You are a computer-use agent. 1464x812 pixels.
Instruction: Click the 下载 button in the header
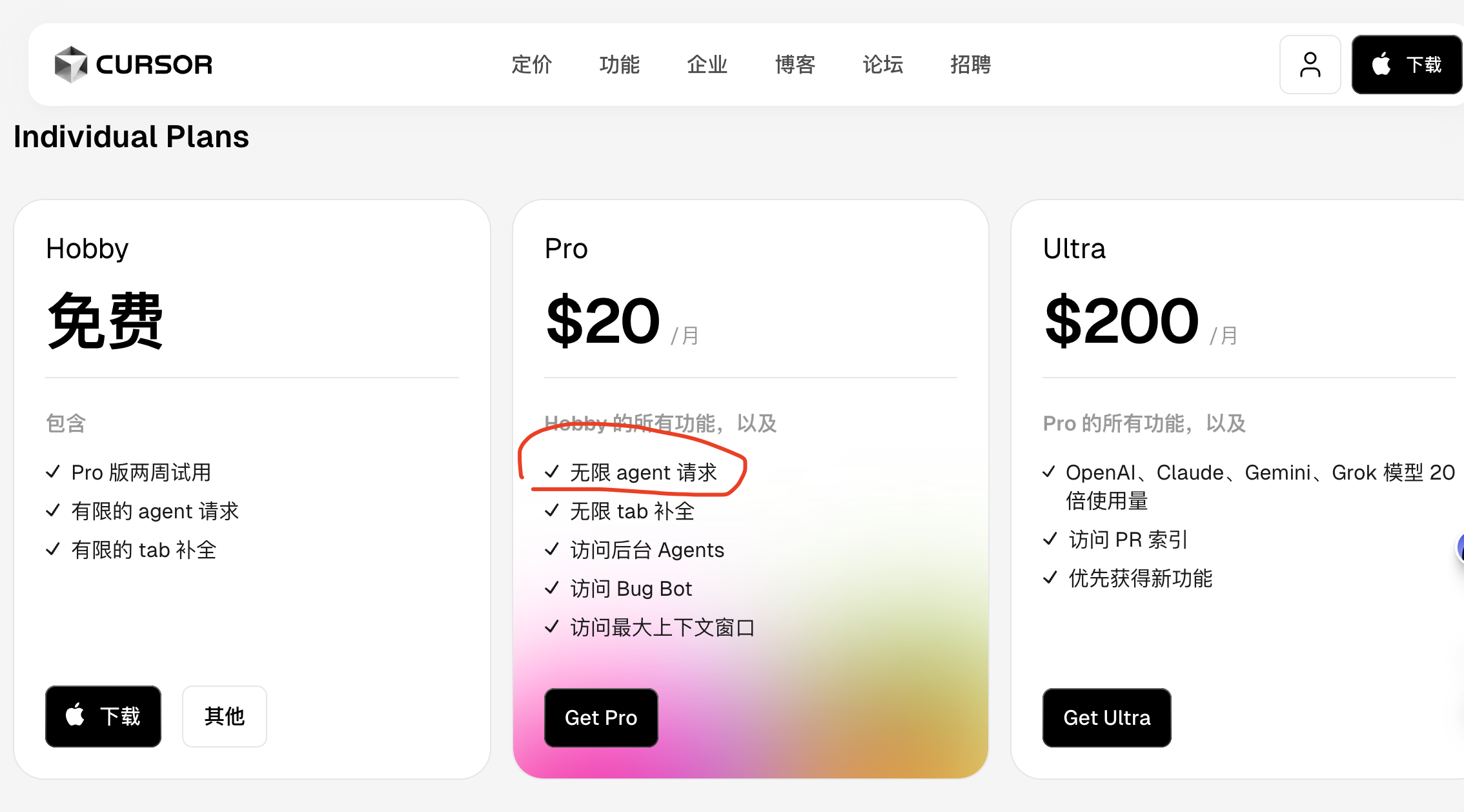[1407, 65]
